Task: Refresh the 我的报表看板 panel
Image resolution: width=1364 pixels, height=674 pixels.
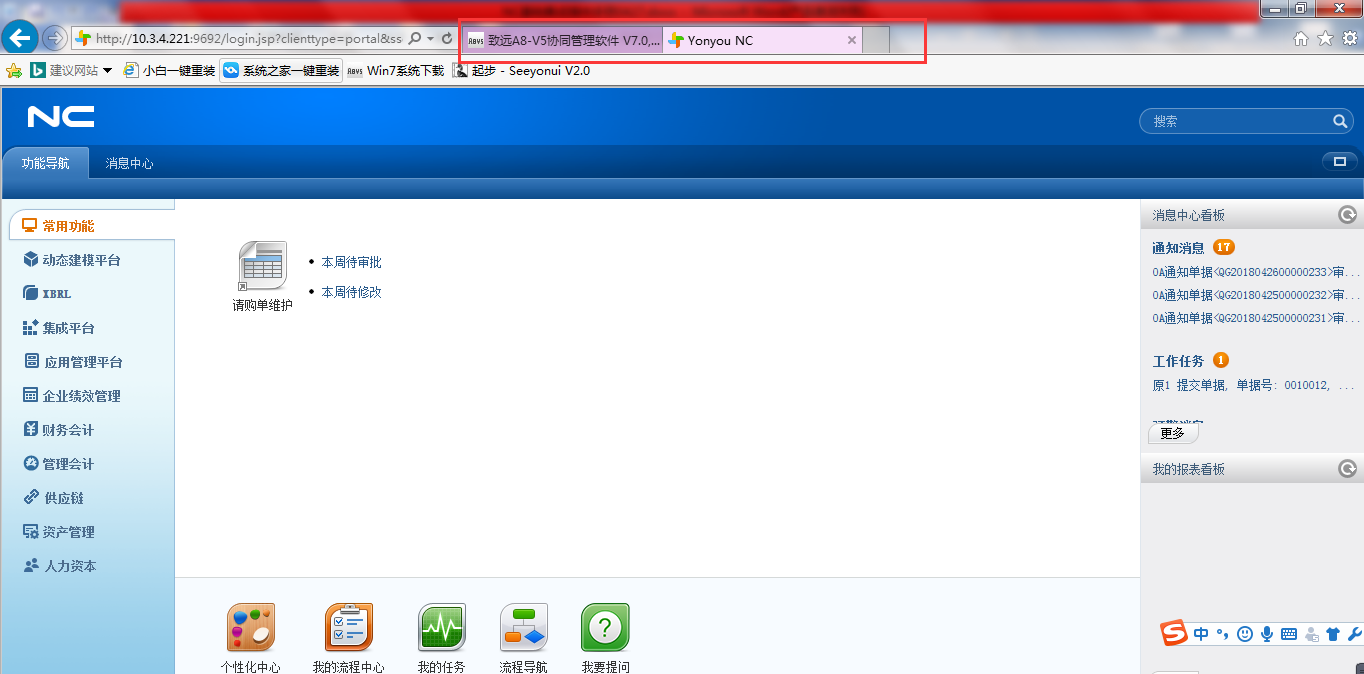Action: point(1347,469)
